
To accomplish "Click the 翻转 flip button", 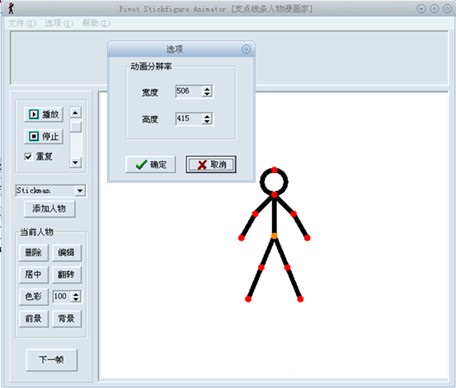I will coord(67,274).
